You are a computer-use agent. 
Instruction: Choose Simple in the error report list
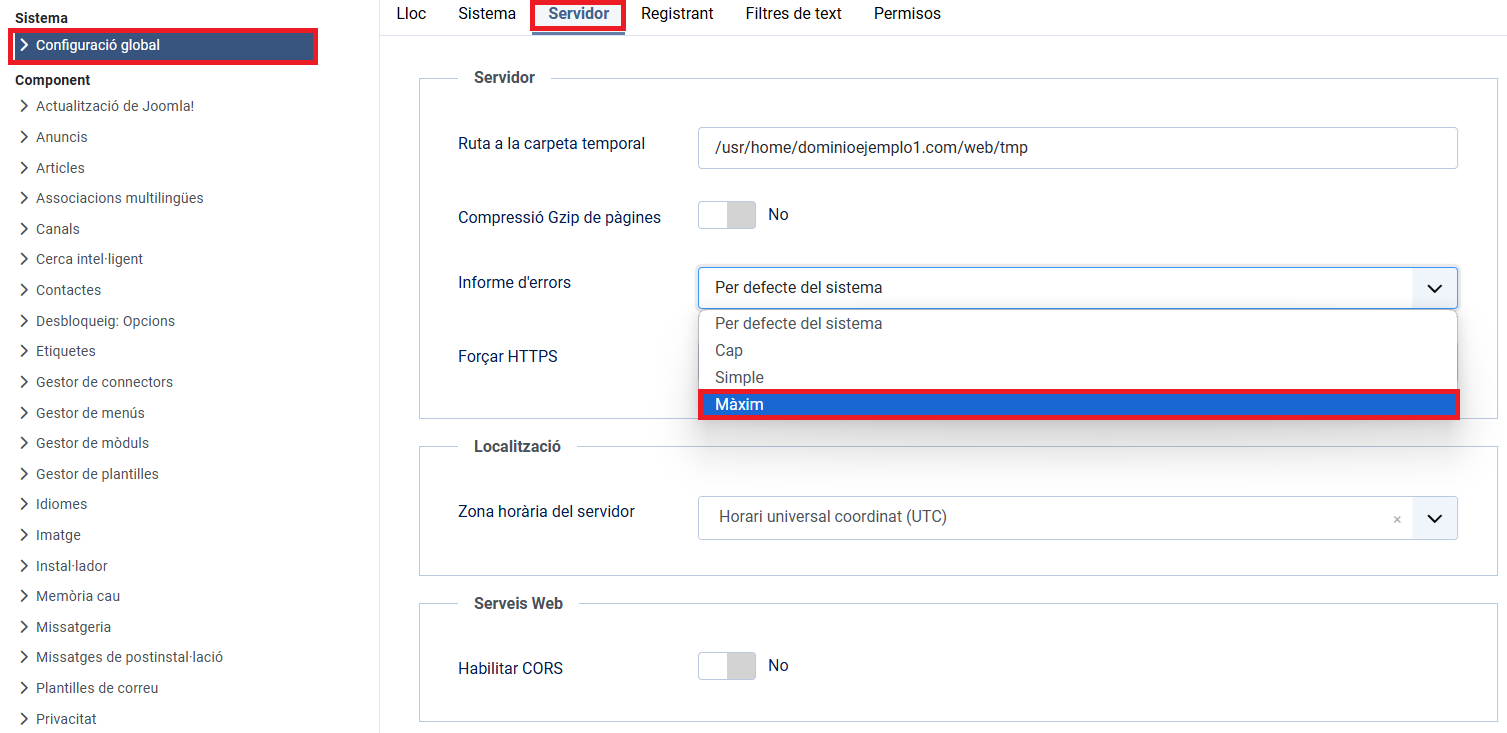(740, 377)
